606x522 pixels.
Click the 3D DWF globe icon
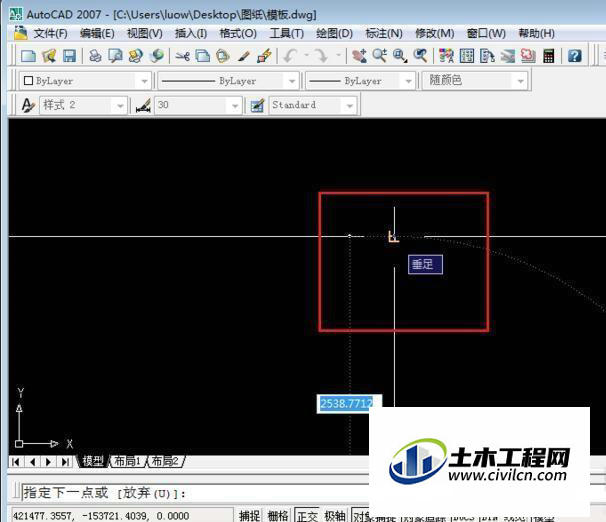(157, 56)
